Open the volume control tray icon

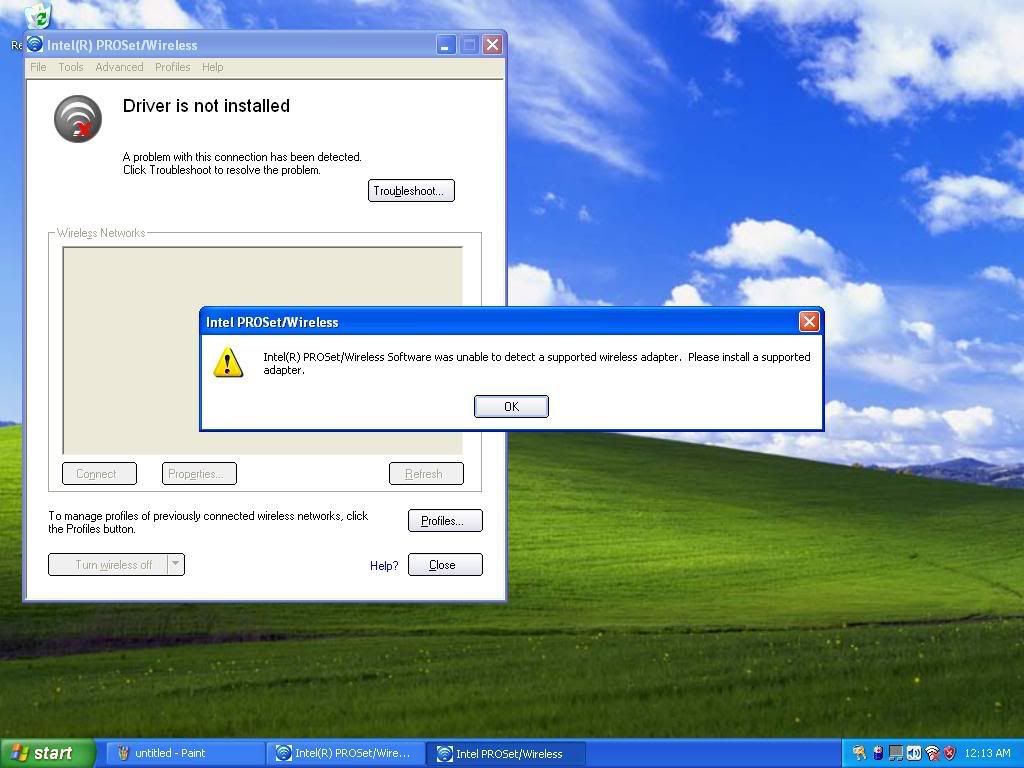coord(914,753)
